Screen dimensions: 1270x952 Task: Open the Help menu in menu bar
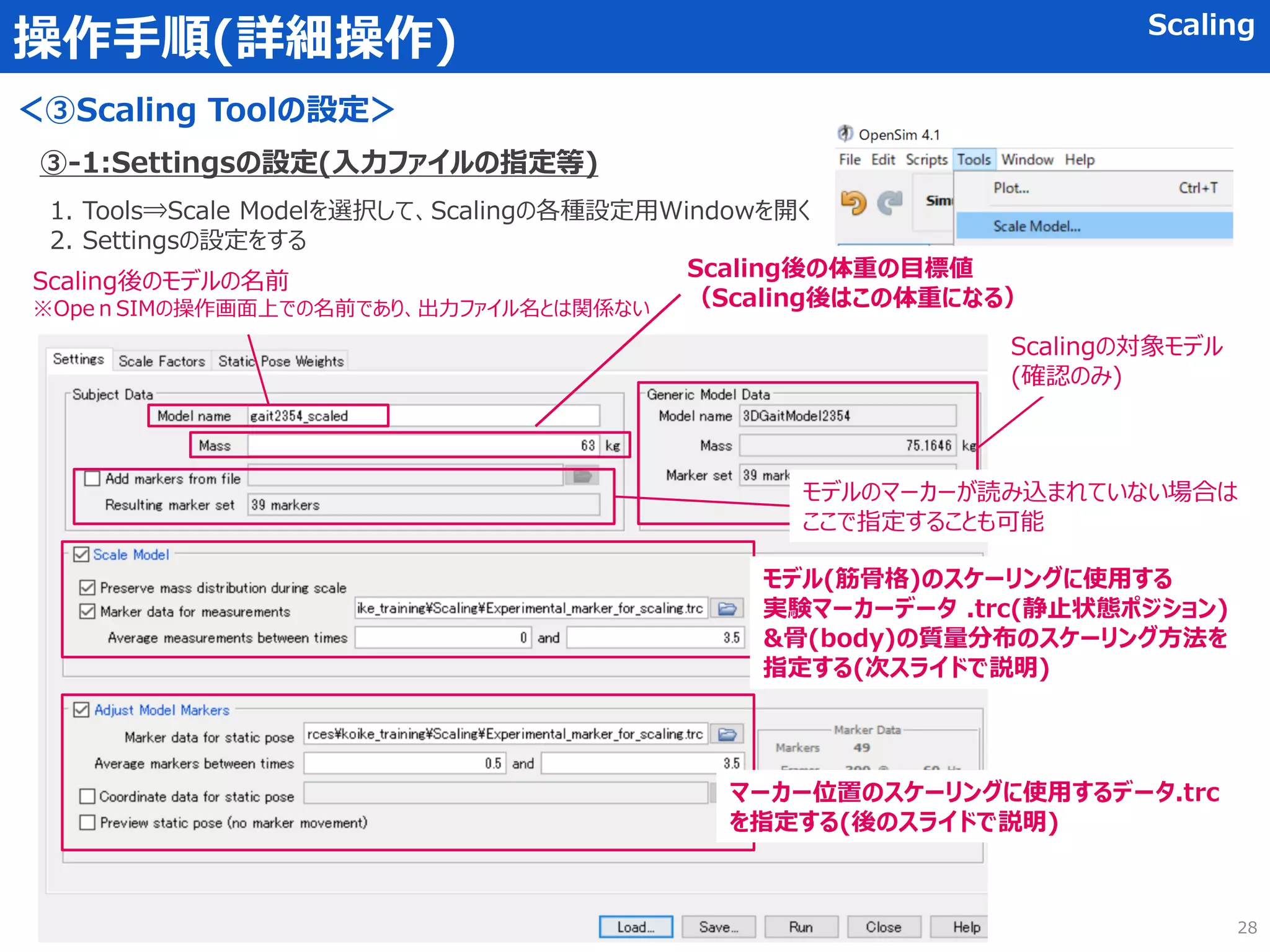pos(1080,160)
